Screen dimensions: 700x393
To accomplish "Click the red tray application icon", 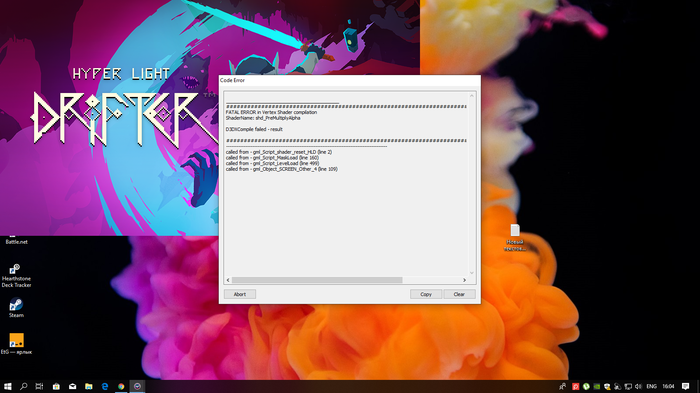I will point(576,386).
